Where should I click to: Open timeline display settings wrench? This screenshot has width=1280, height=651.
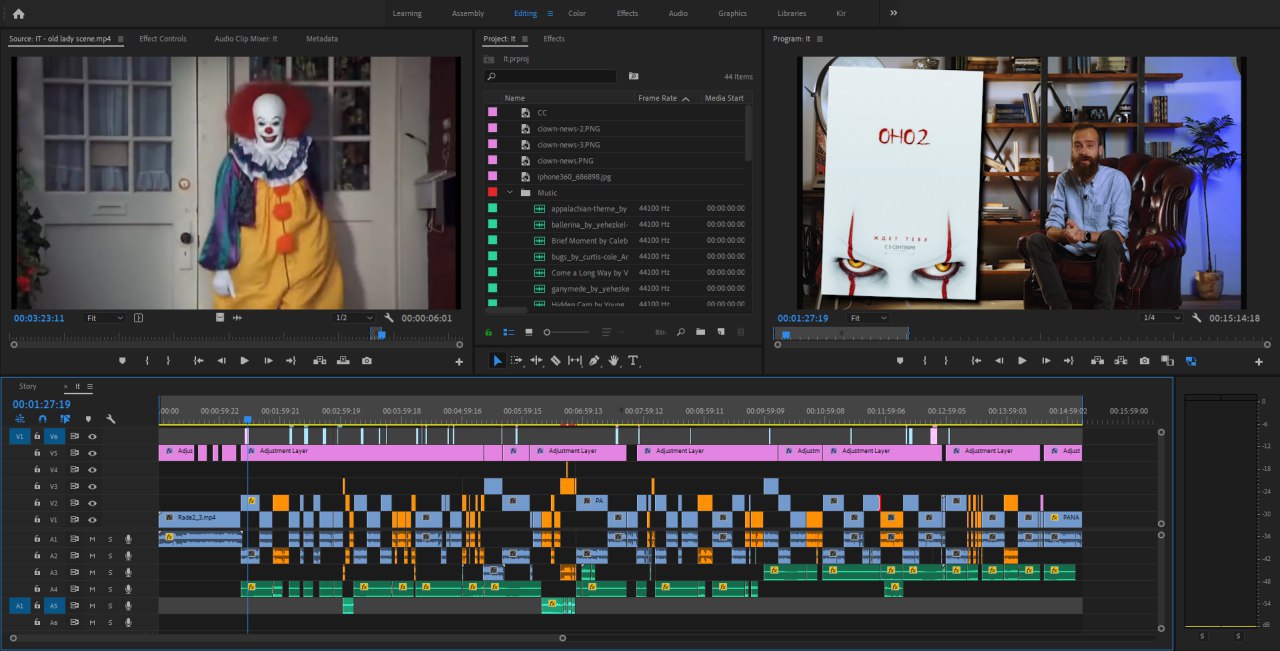(111, 419)
